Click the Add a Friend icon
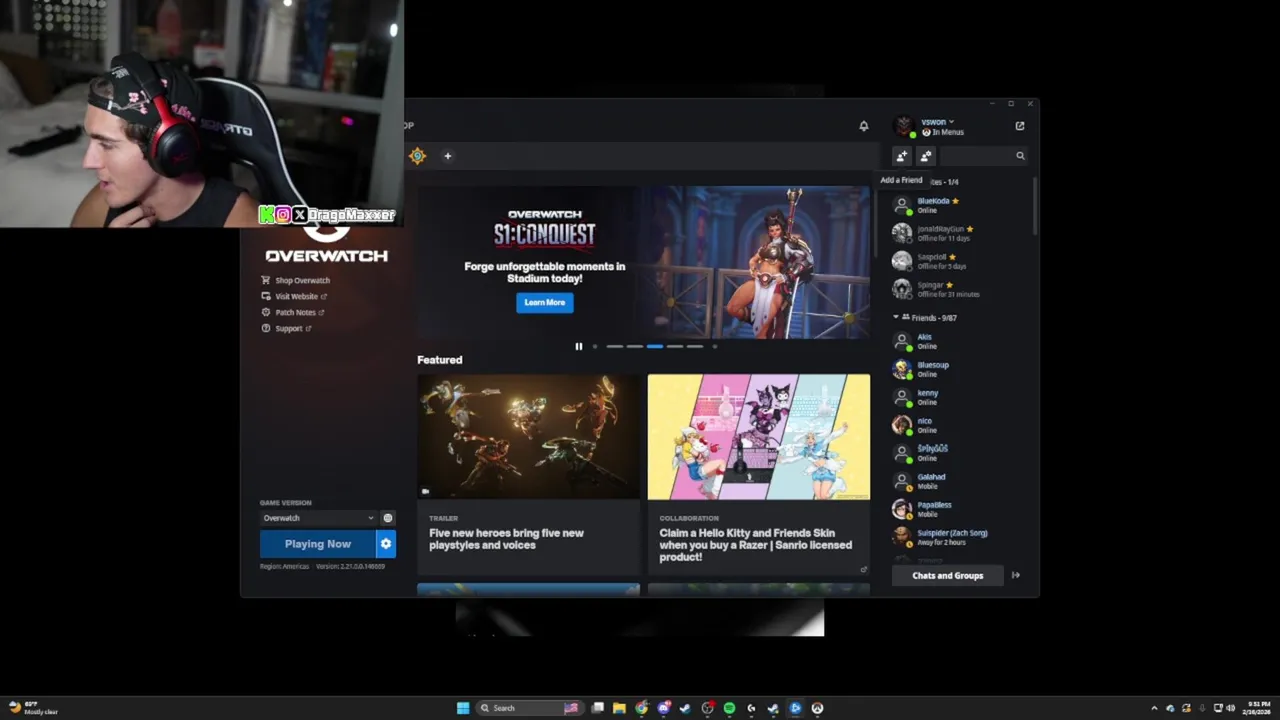Screen dimensions: 1280x720 901,156
